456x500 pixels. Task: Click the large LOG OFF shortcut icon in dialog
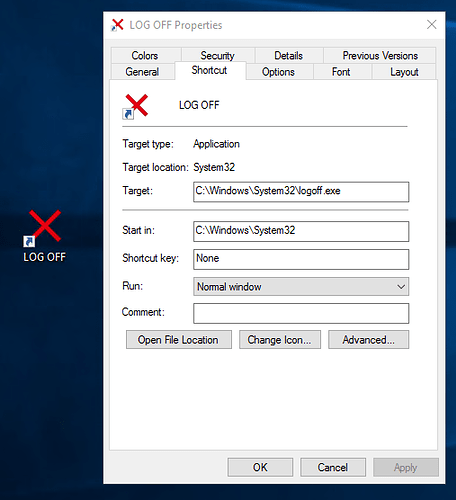pyautogui.click(x=135, y=106)
